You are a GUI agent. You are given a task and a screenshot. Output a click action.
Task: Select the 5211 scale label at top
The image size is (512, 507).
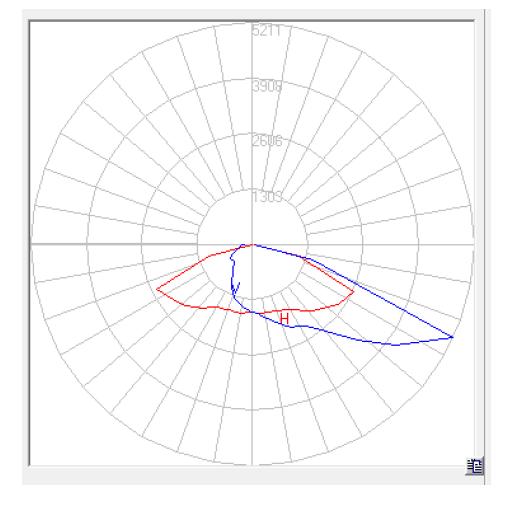(267, 31)
